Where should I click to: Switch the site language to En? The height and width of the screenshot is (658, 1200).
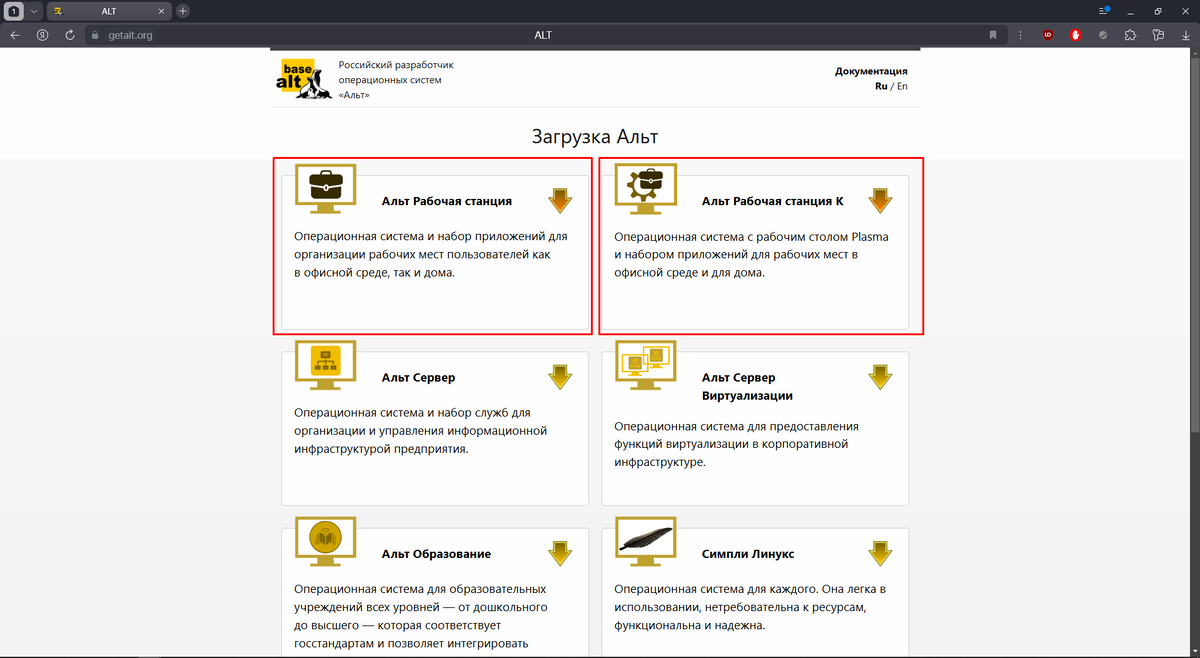click(901, 86)
